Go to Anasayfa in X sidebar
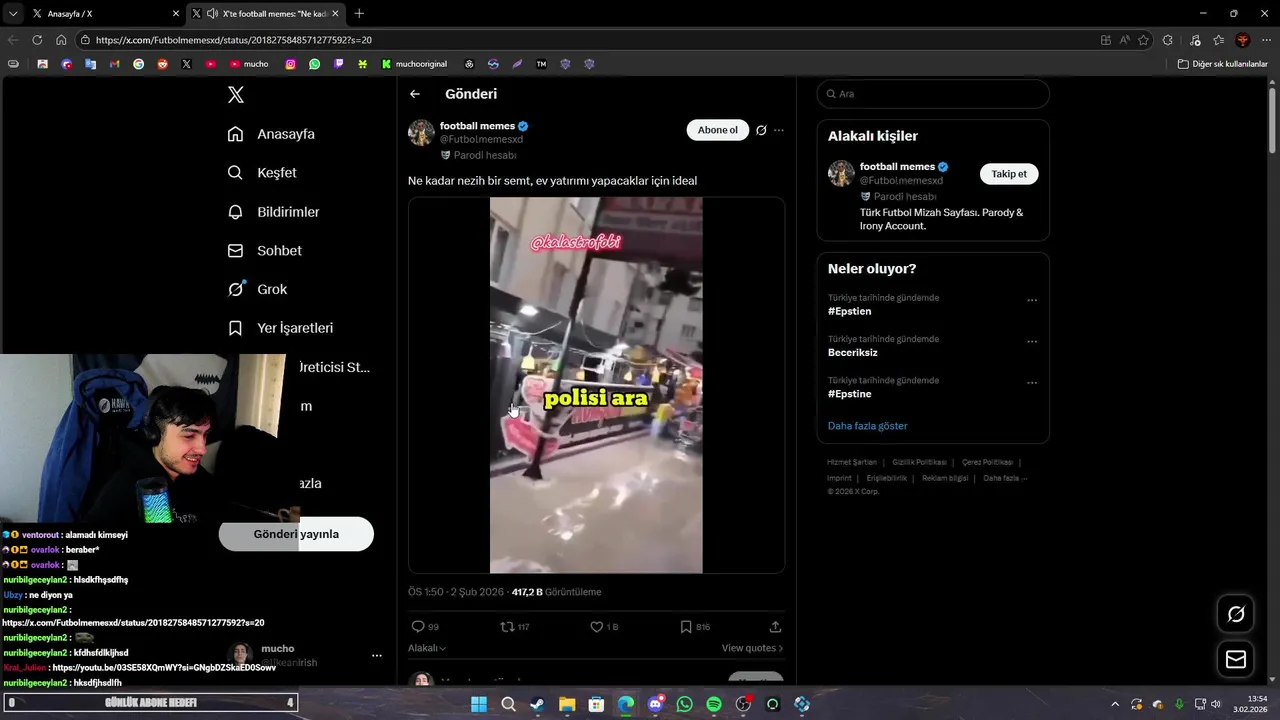Image resolution: width=1280 pixels, height=720 pixels. tap(271, 134)
